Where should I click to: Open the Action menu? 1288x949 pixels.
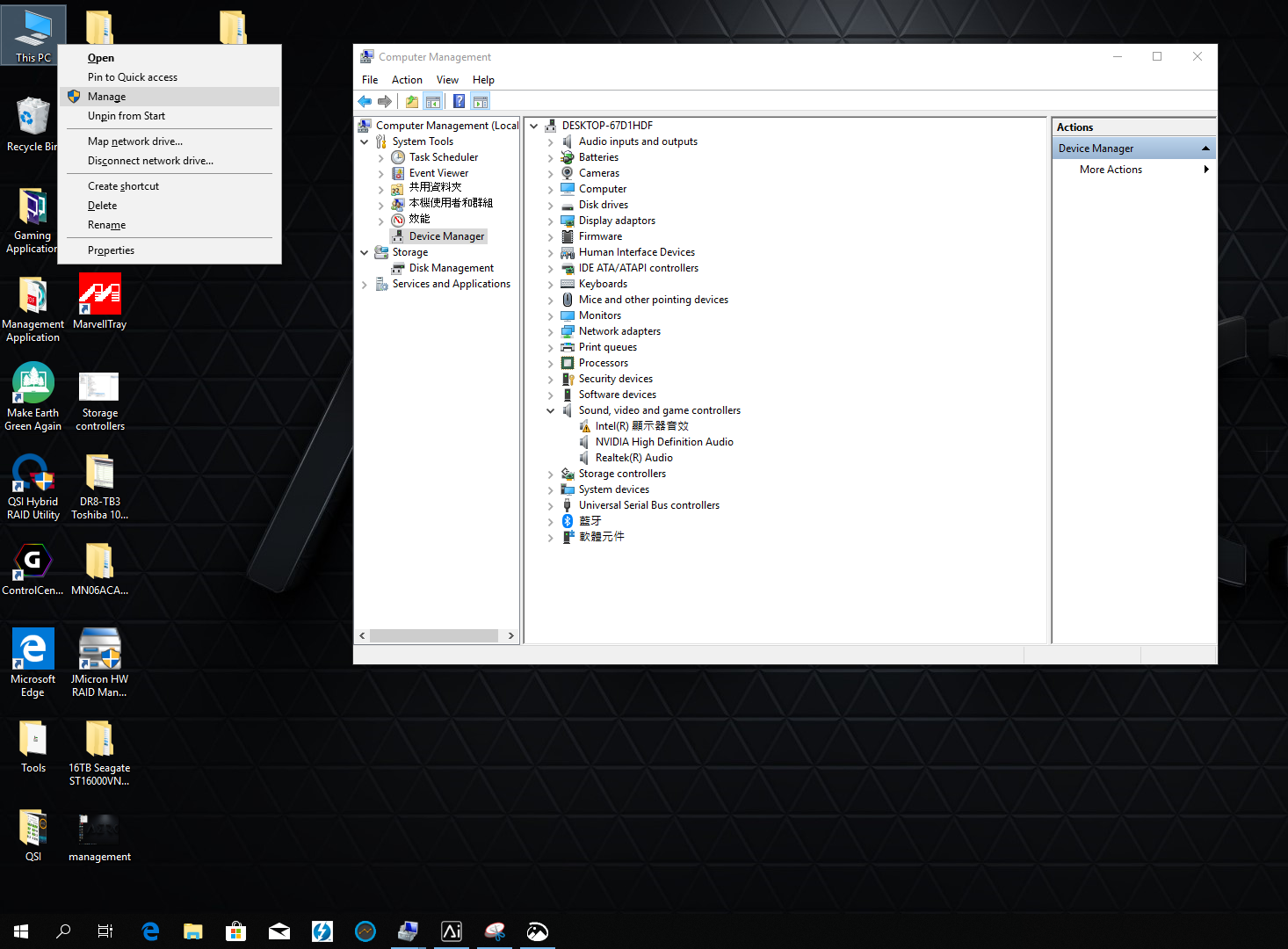tap(407, 80)
